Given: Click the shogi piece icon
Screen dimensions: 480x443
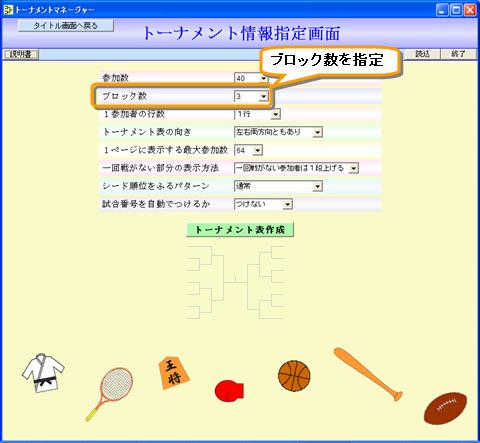Looking at the screenshot, I should tap(174, 372).
